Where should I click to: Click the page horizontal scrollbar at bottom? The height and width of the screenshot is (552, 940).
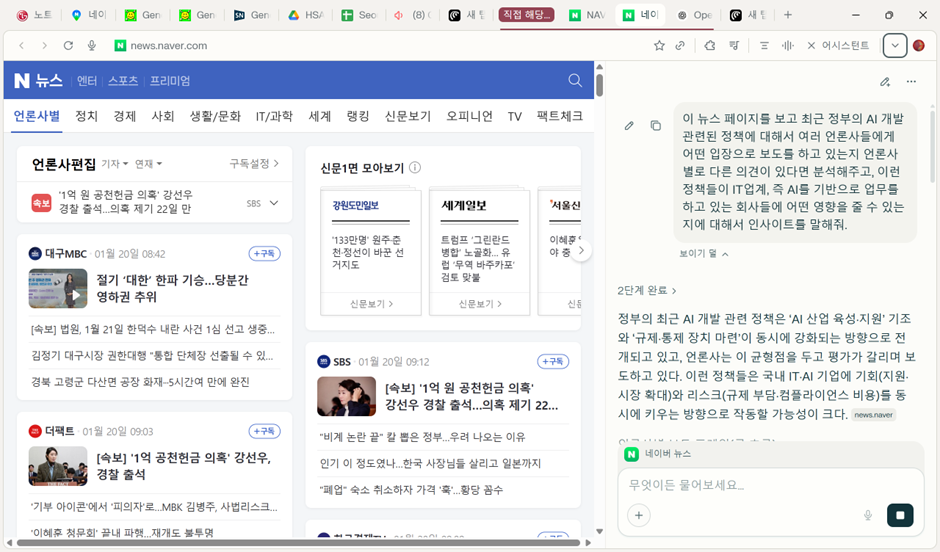(298, 542)
